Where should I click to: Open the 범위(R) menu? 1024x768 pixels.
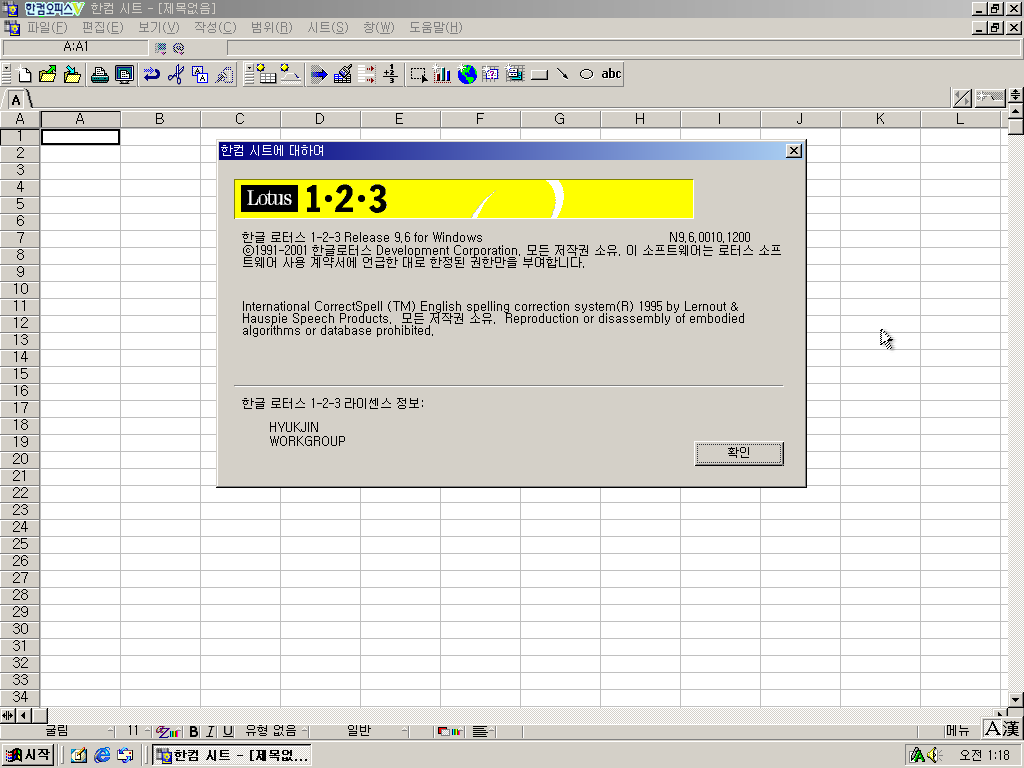click(272, 27)
